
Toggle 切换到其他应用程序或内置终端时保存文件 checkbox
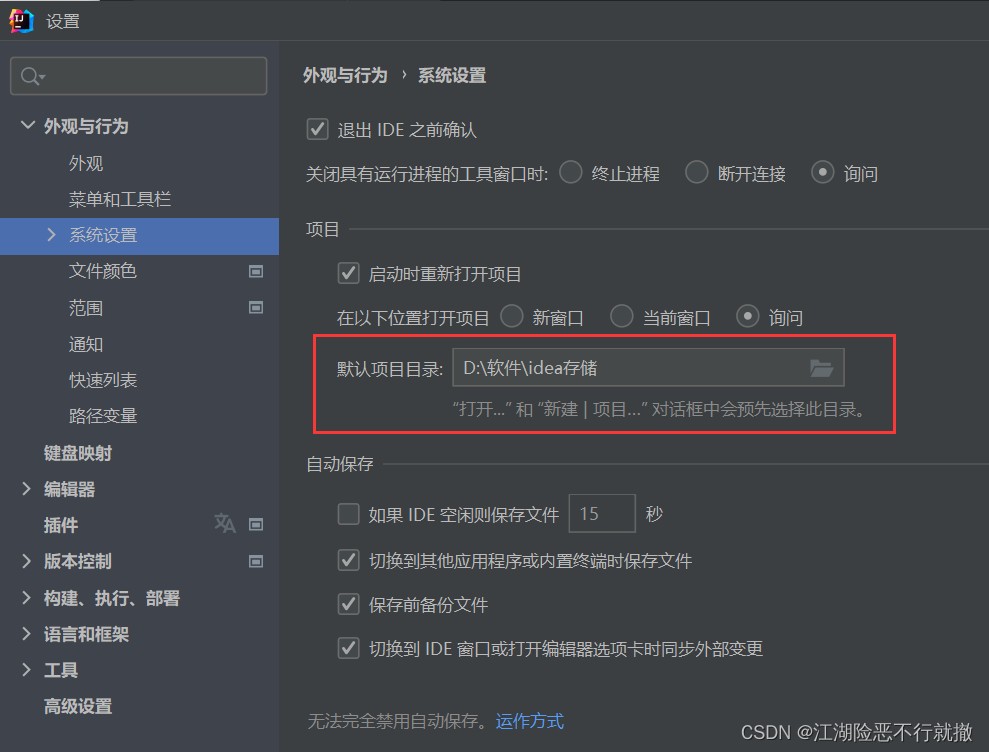(x=349, y=560)
